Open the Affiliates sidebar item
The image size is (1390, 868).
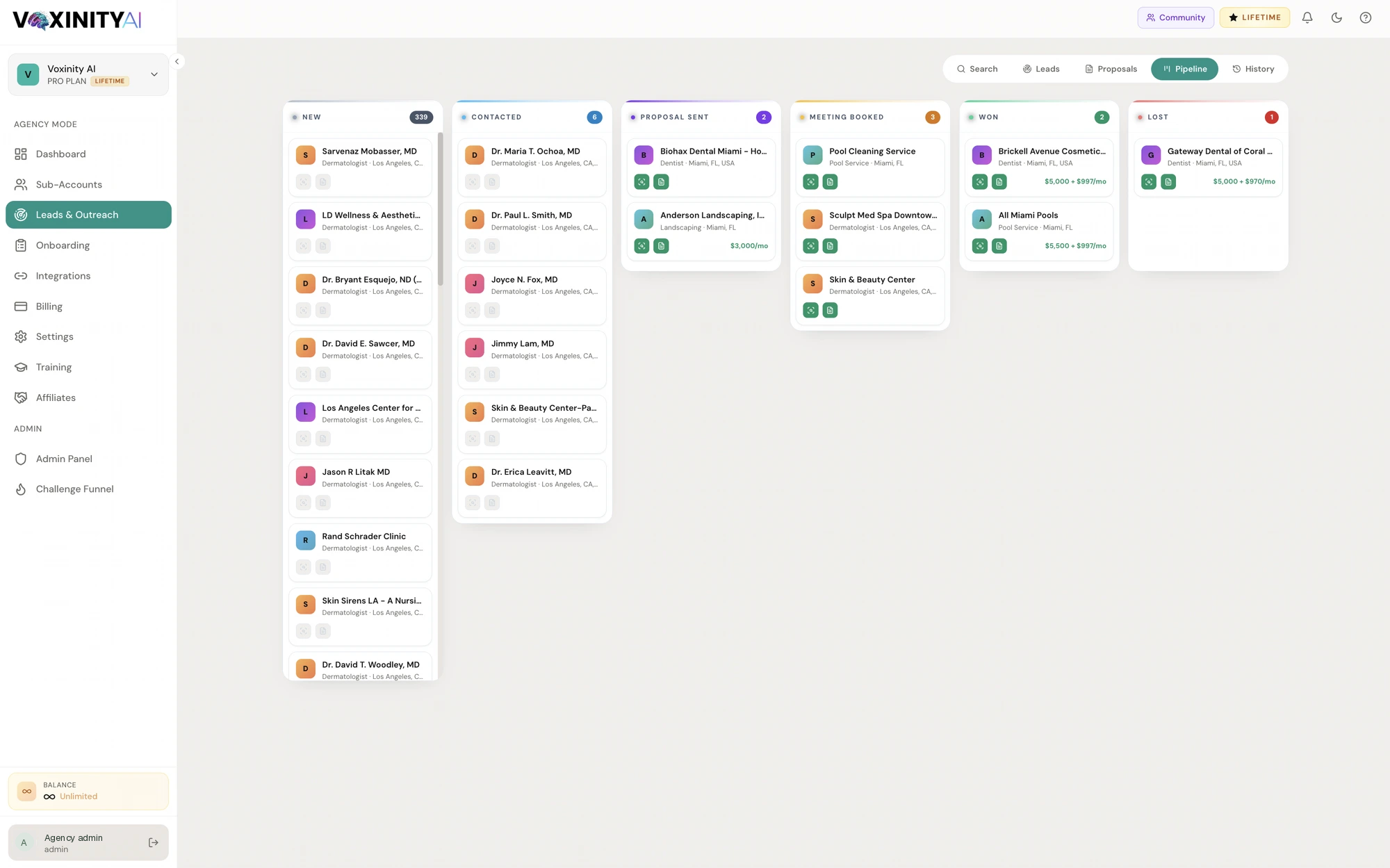pyautogui.click(x=88, y=398)
